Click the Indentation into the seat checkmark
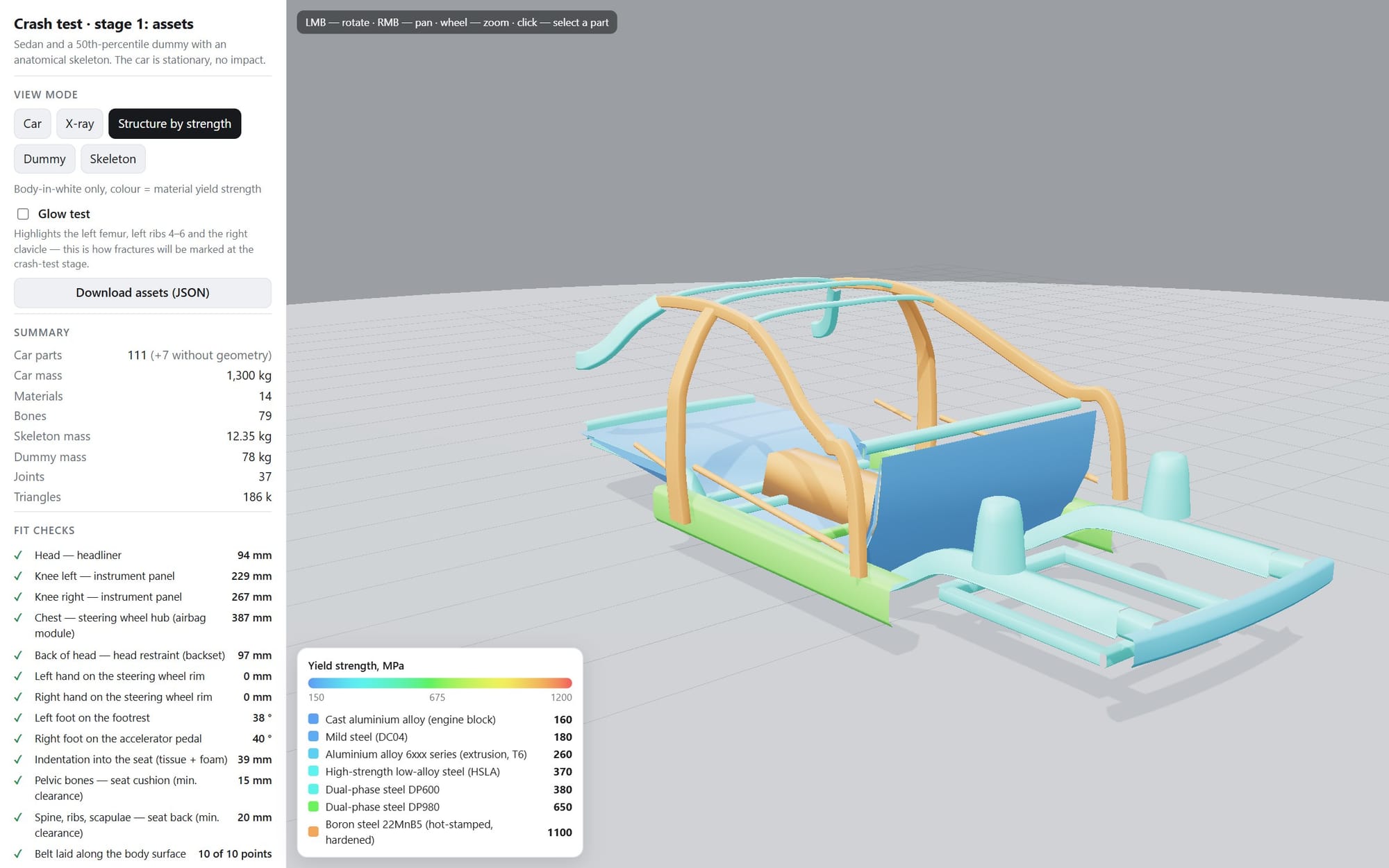 [18, 760]
